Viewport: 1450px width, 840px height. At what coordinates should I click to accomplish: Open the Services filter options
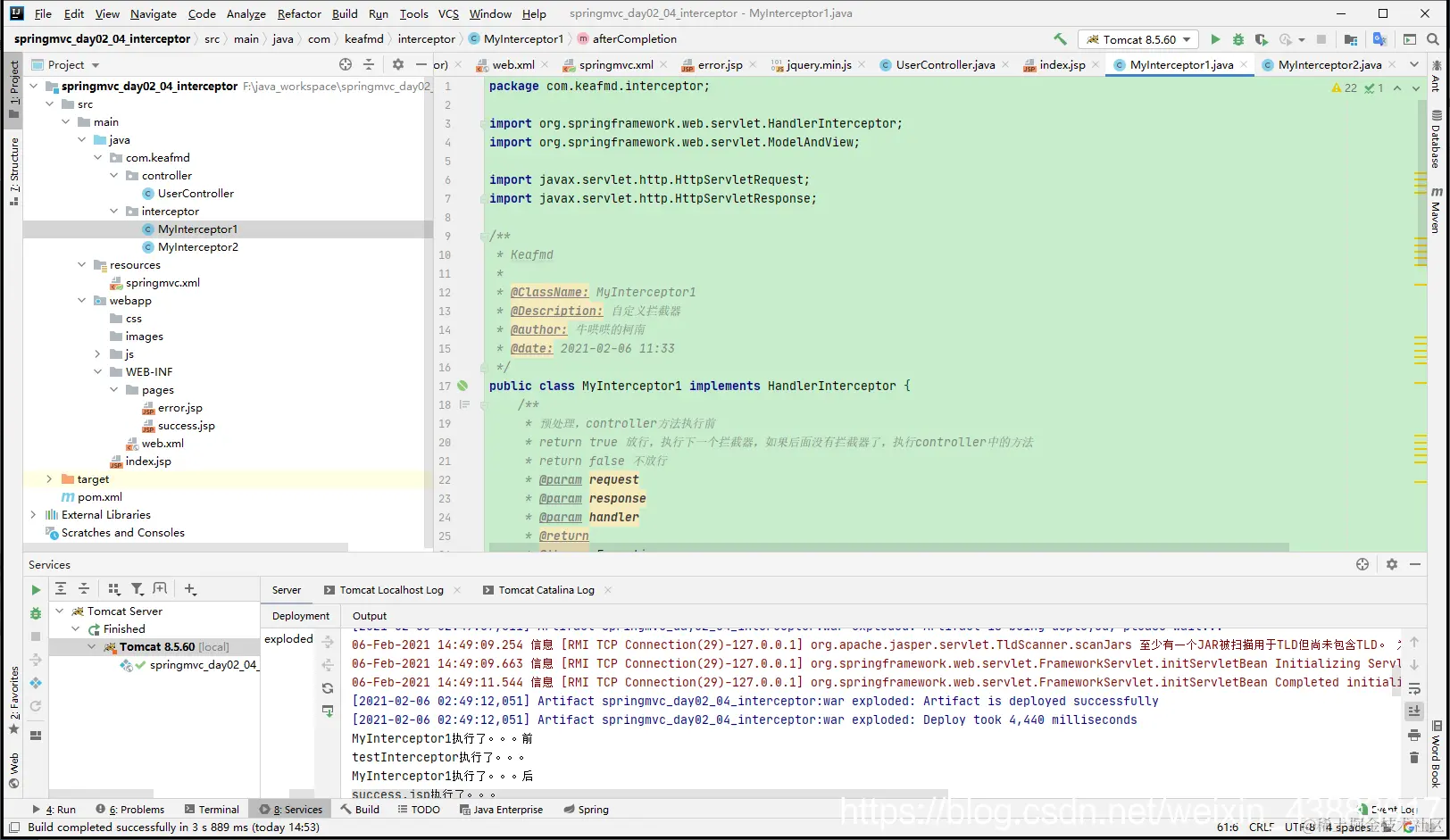pos(137,589)
